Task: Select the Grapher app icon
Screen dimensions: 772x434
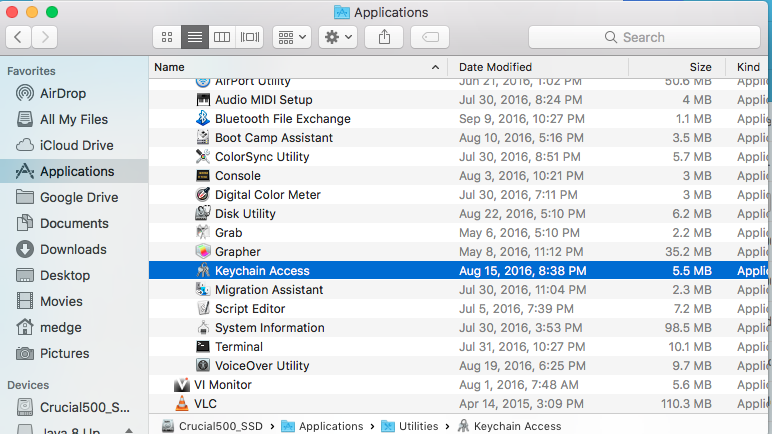Action: 203,251
